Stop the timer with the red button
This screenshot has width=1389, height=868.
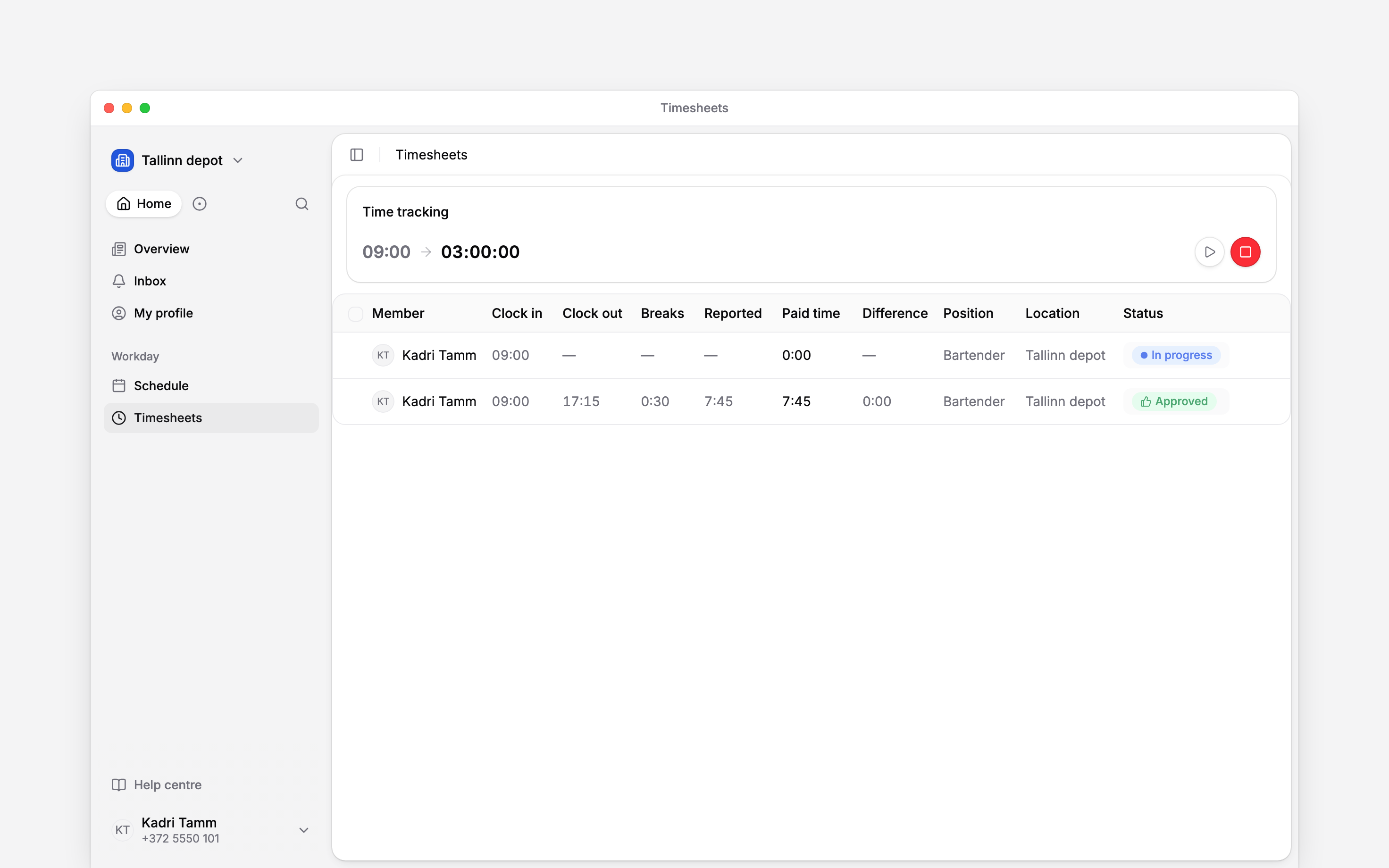[1245, 252]
